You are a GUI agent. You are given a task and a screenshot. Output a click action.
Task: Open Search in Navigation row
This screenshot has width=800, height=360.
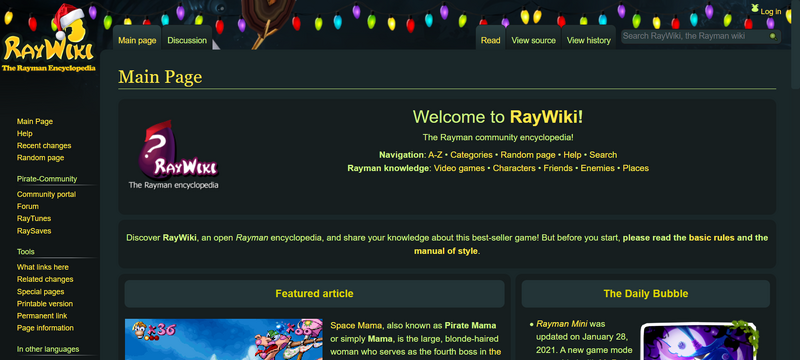pyautogui.click(x=603, y=155)
